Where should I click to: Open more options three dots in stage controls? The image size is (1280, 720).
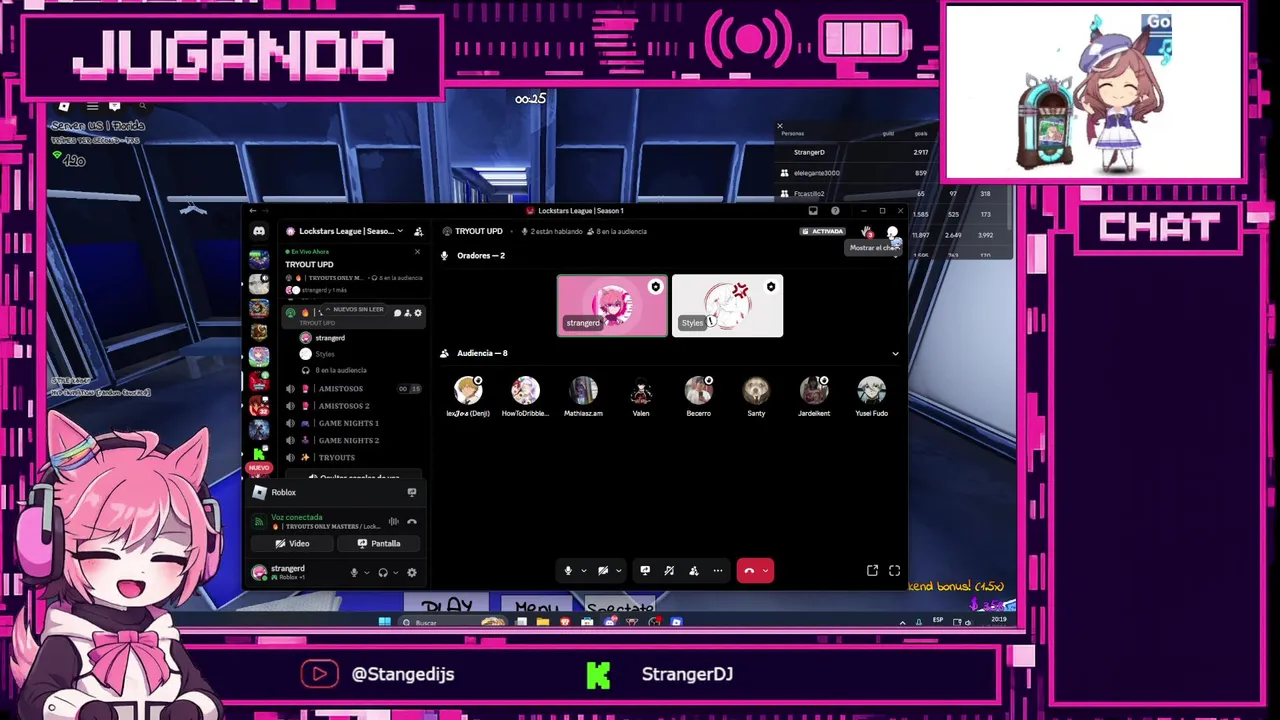[717, 570]
